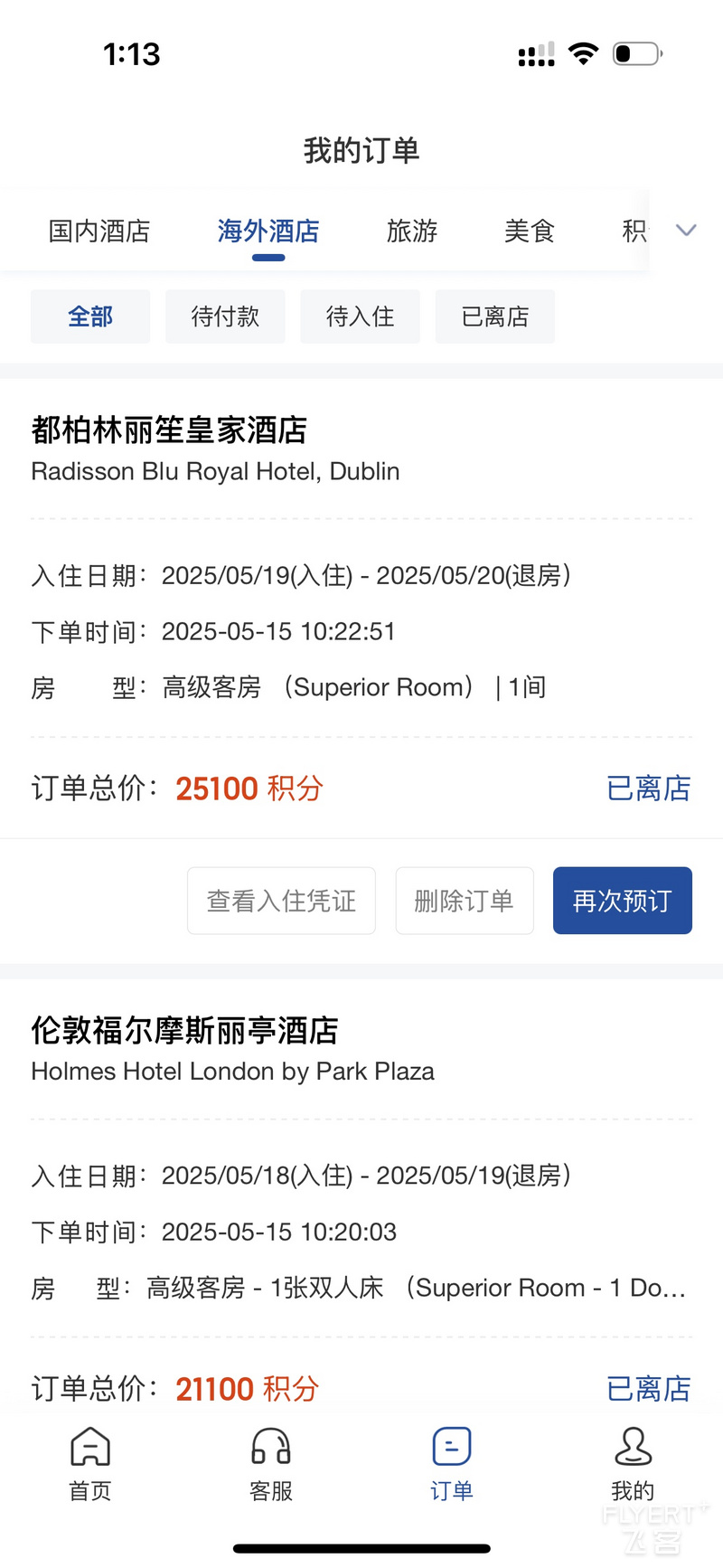This screenshot has height=1568, width=723.
Task: Open the 首页 home icon
Action: [x=90, y=1447]
